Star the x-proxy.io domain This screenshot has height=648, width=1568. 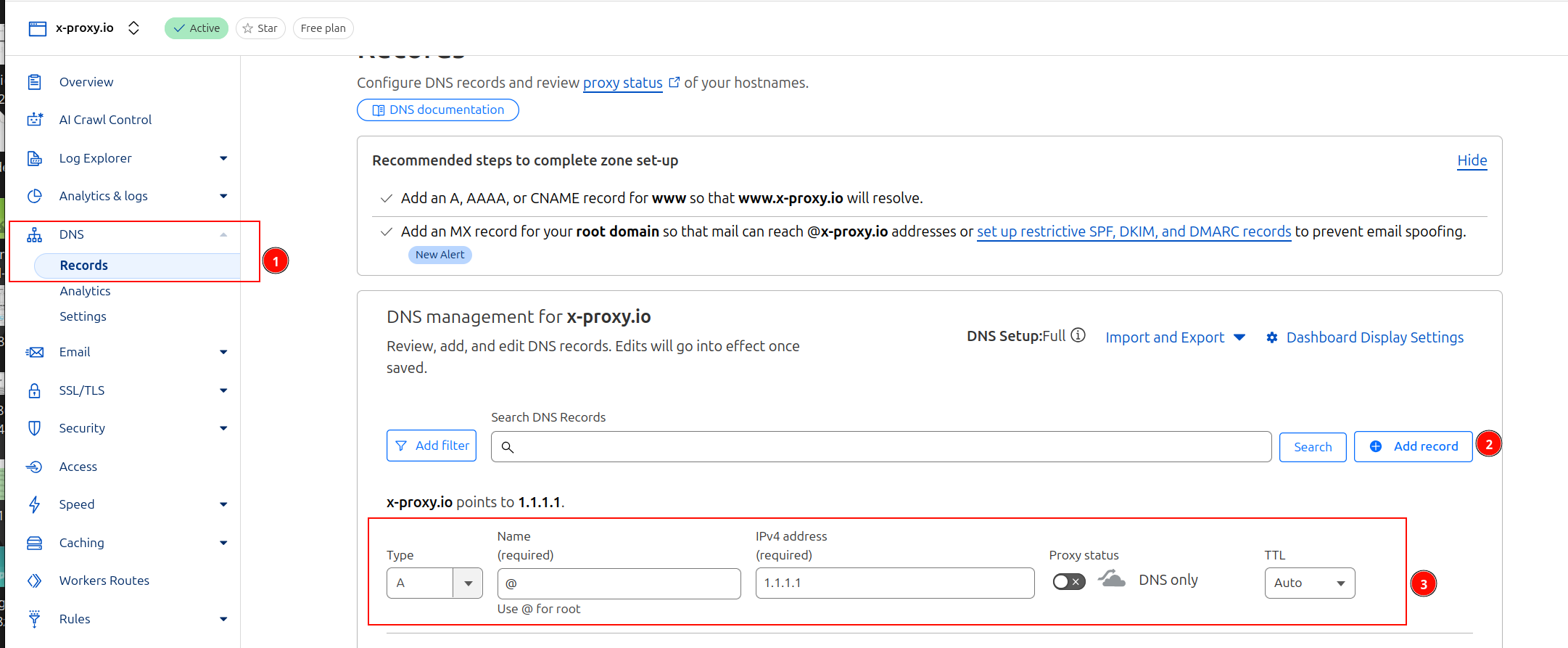point(260,28)
